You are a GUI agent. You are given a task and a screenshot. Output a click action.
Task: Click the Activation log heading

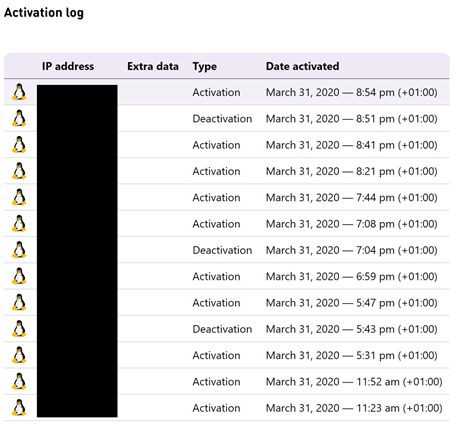coord(44,13)
